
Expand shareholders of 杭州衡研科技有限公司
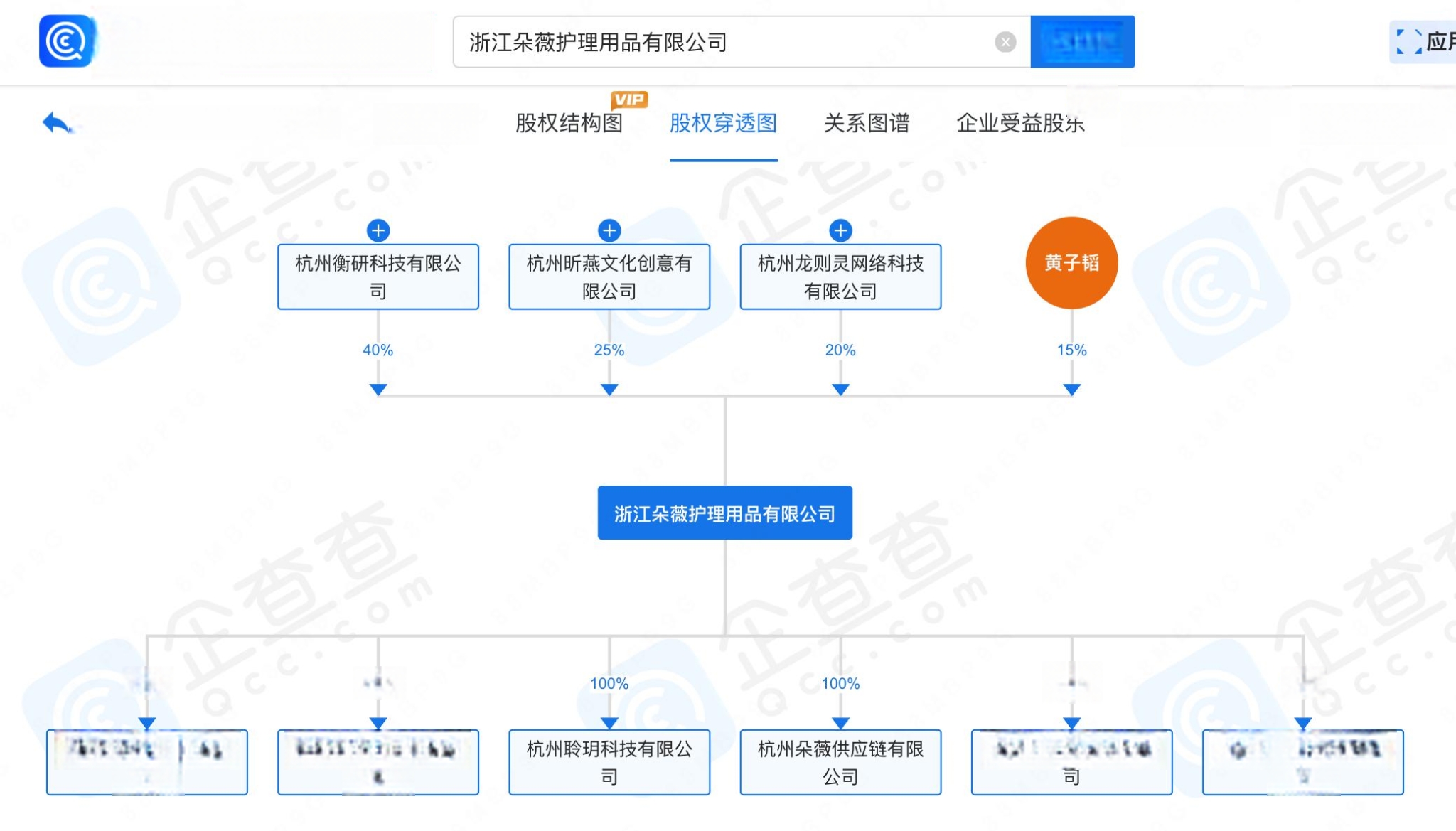(x=378, y=230)
